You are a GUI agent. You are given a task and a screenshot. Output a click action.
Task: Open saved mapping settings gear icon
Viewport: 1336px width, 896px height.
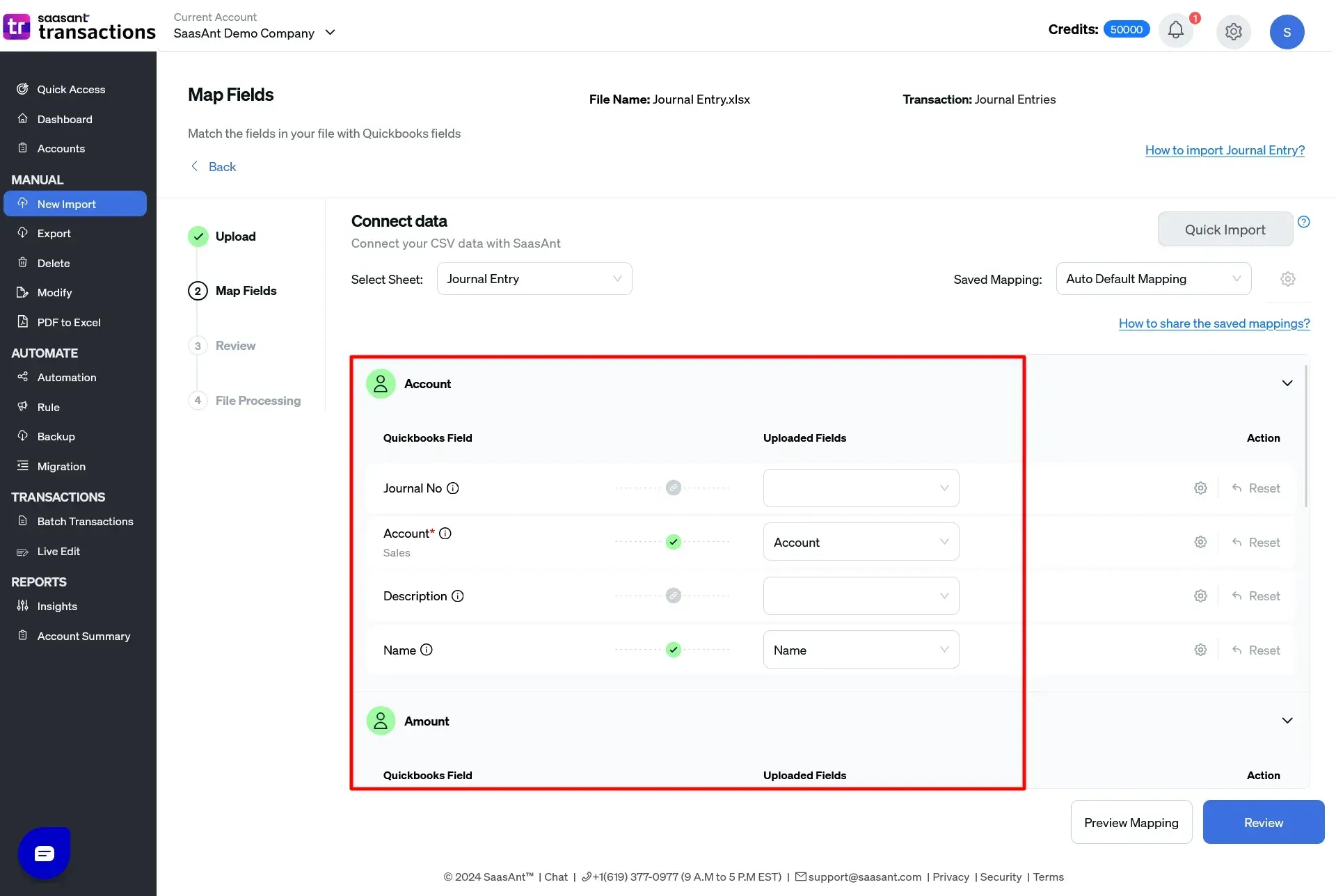pyautogui.click(x=1288, y=279)
